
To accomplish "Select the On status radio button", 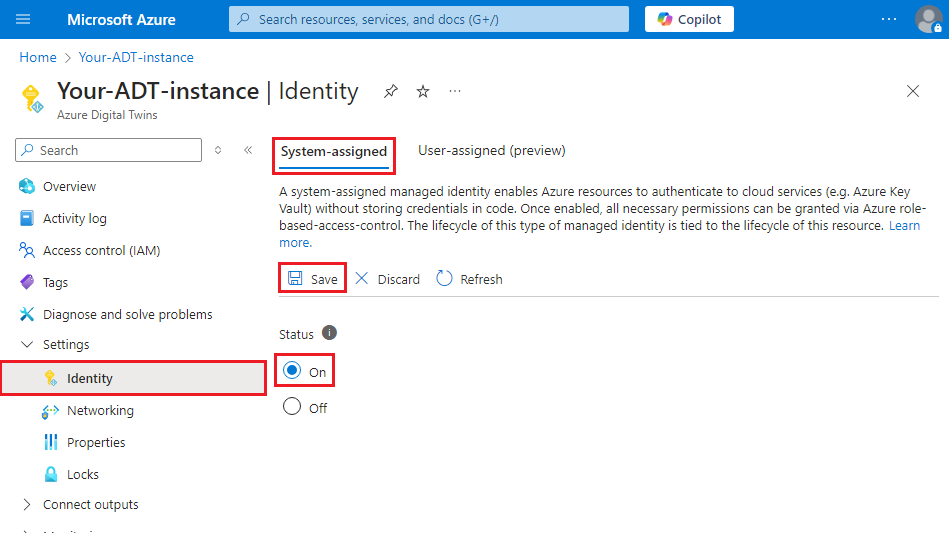I will [292, 371].
